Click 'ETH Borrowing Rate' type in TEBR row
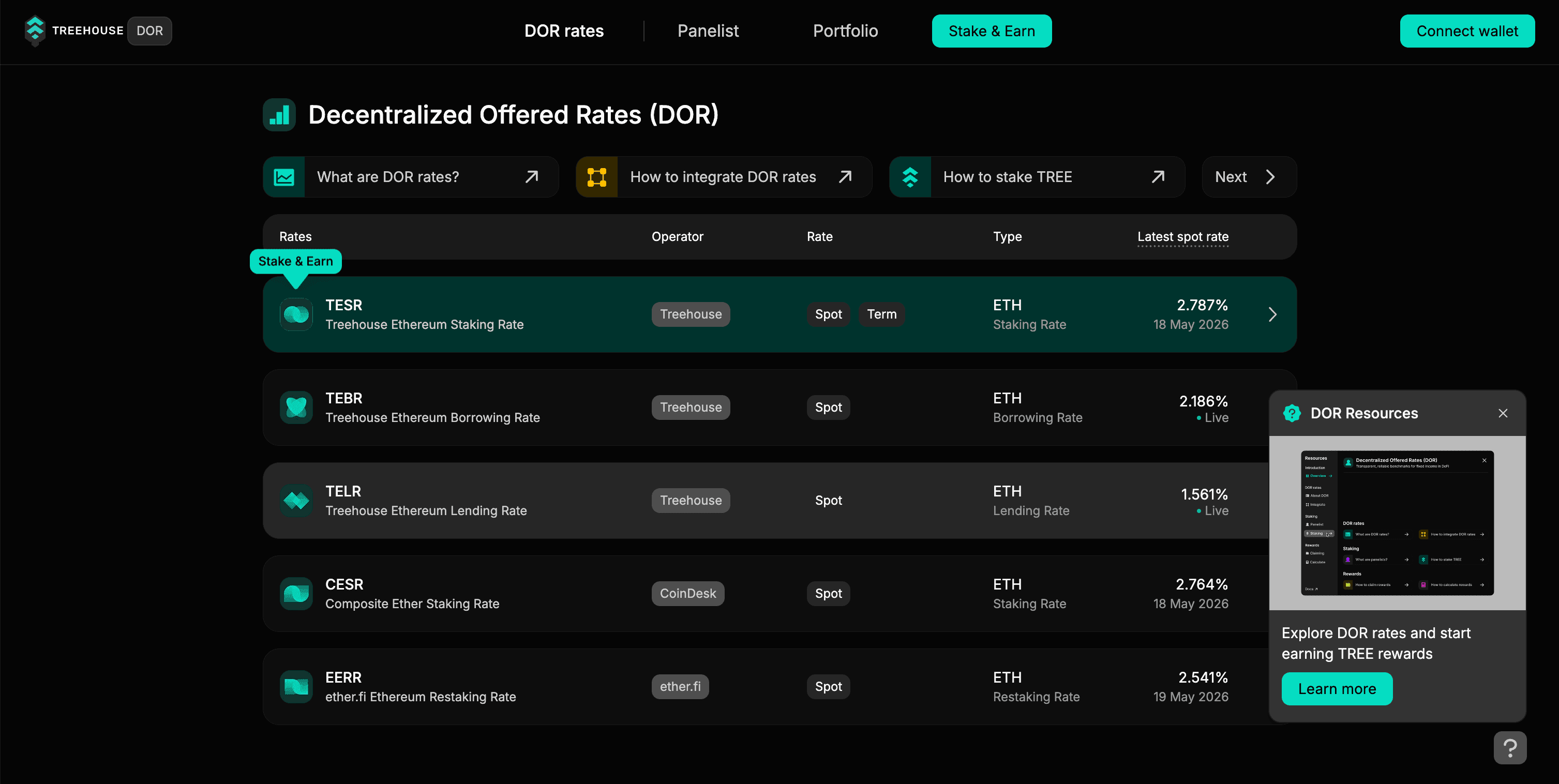The image size is (1559, 784). click(x=1037, y=408)
